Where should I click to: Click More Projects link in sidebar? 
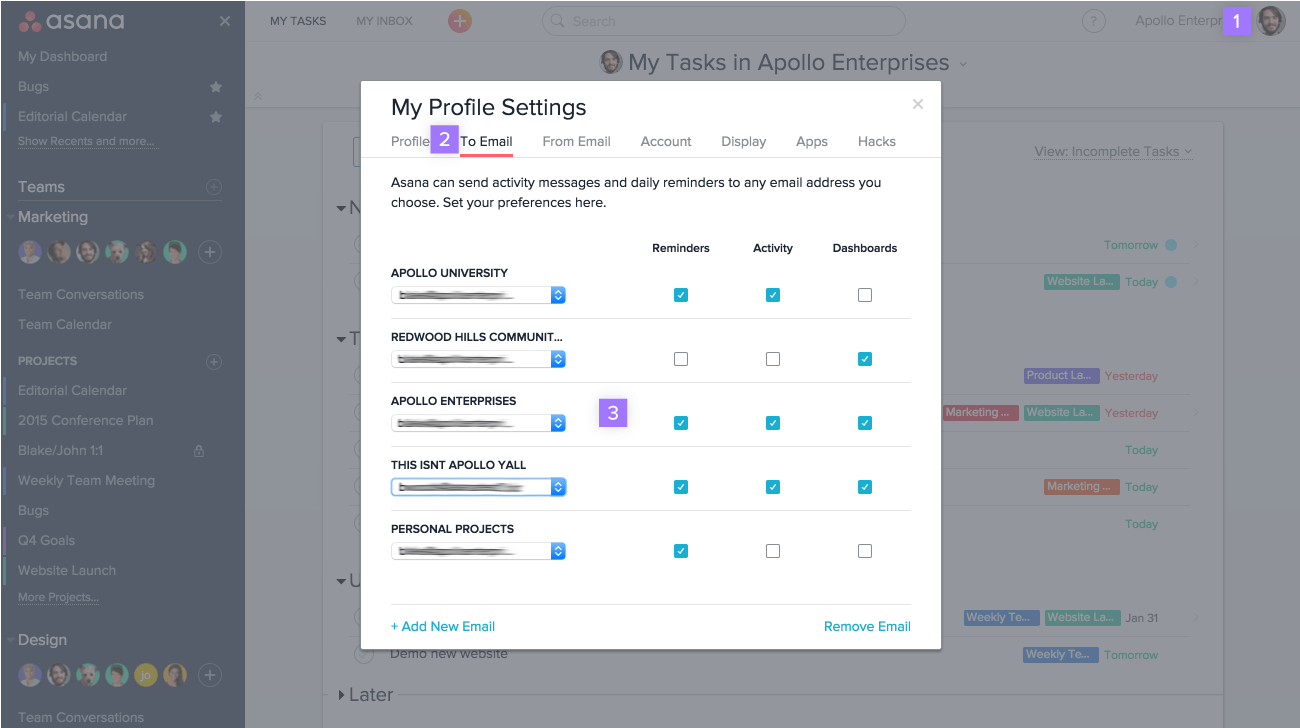click(58, 597)
